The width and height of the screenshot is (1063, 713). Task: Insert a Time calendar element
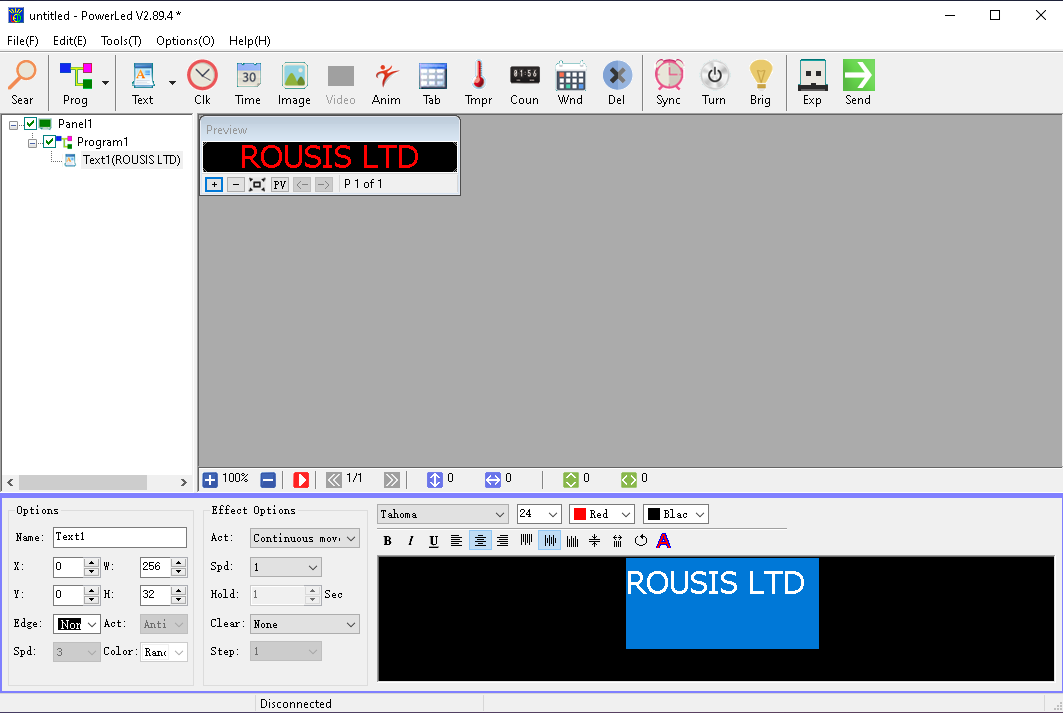click(248, 83)
